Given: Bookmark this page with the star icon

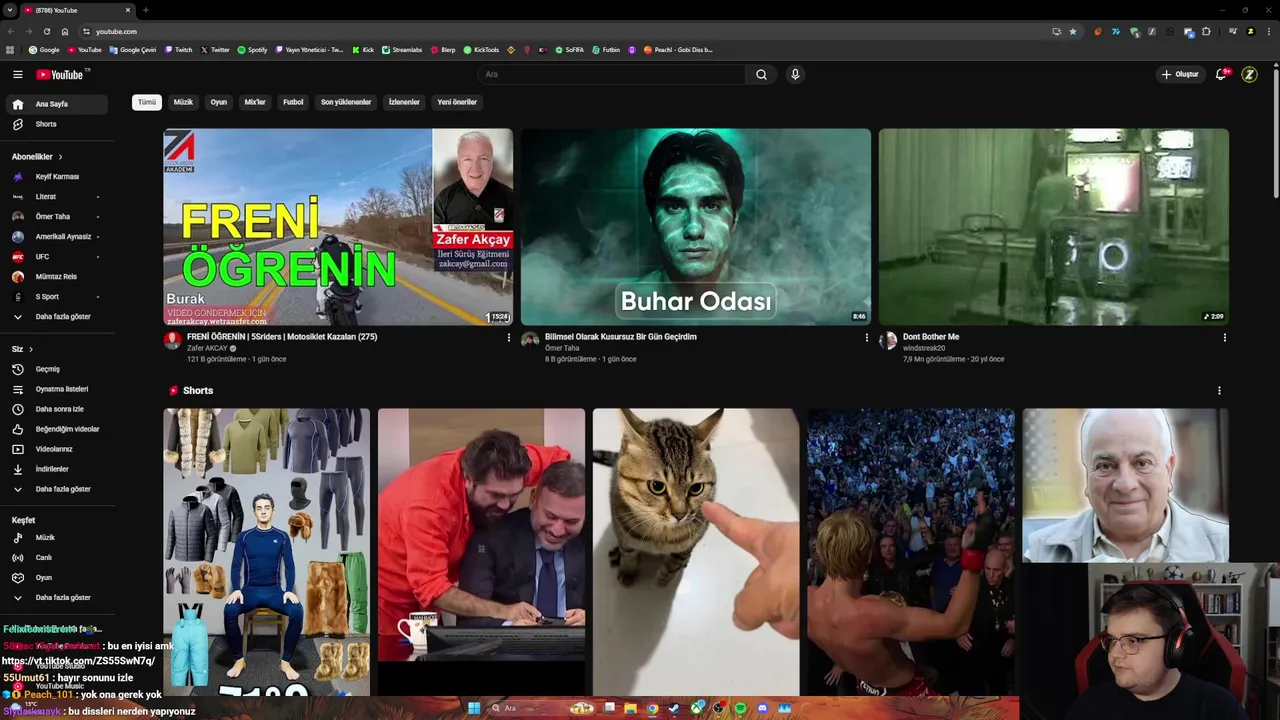Looking at the screenshot, I should [x=1073, y=31].
